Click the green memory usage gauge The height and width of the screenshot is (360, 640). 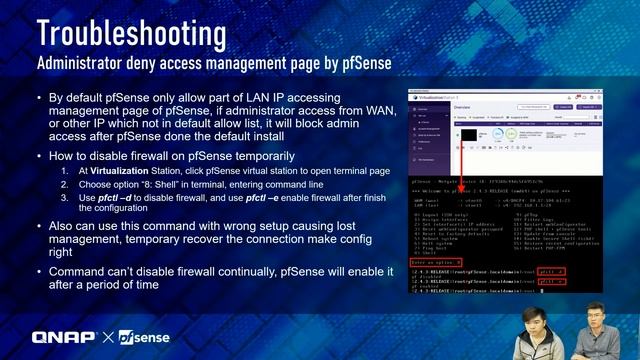click(x=511, y=133)
